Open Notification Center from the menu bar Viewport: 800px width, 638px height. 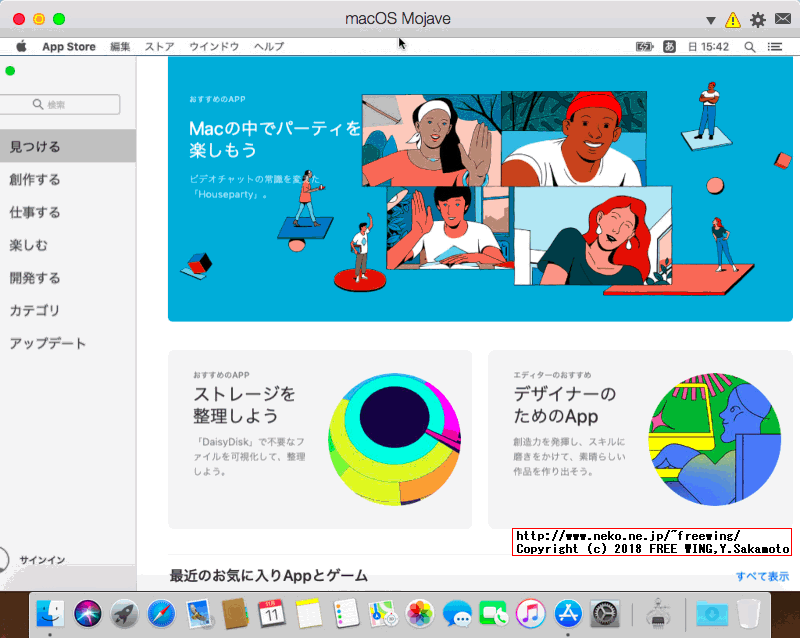click(774, 46)
